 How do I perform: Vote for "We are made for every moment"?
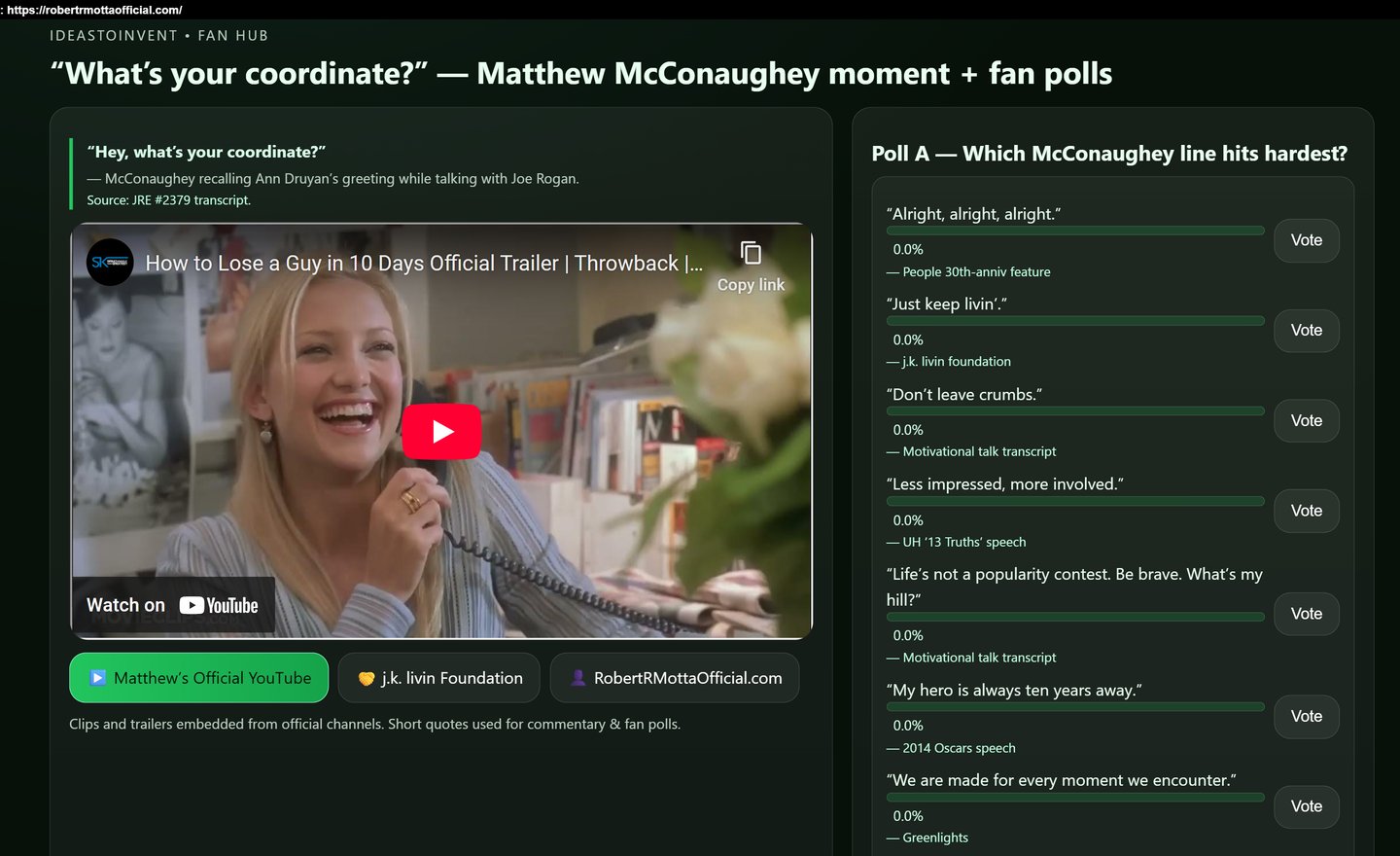pyautogui.click(x=1307, y=806)
